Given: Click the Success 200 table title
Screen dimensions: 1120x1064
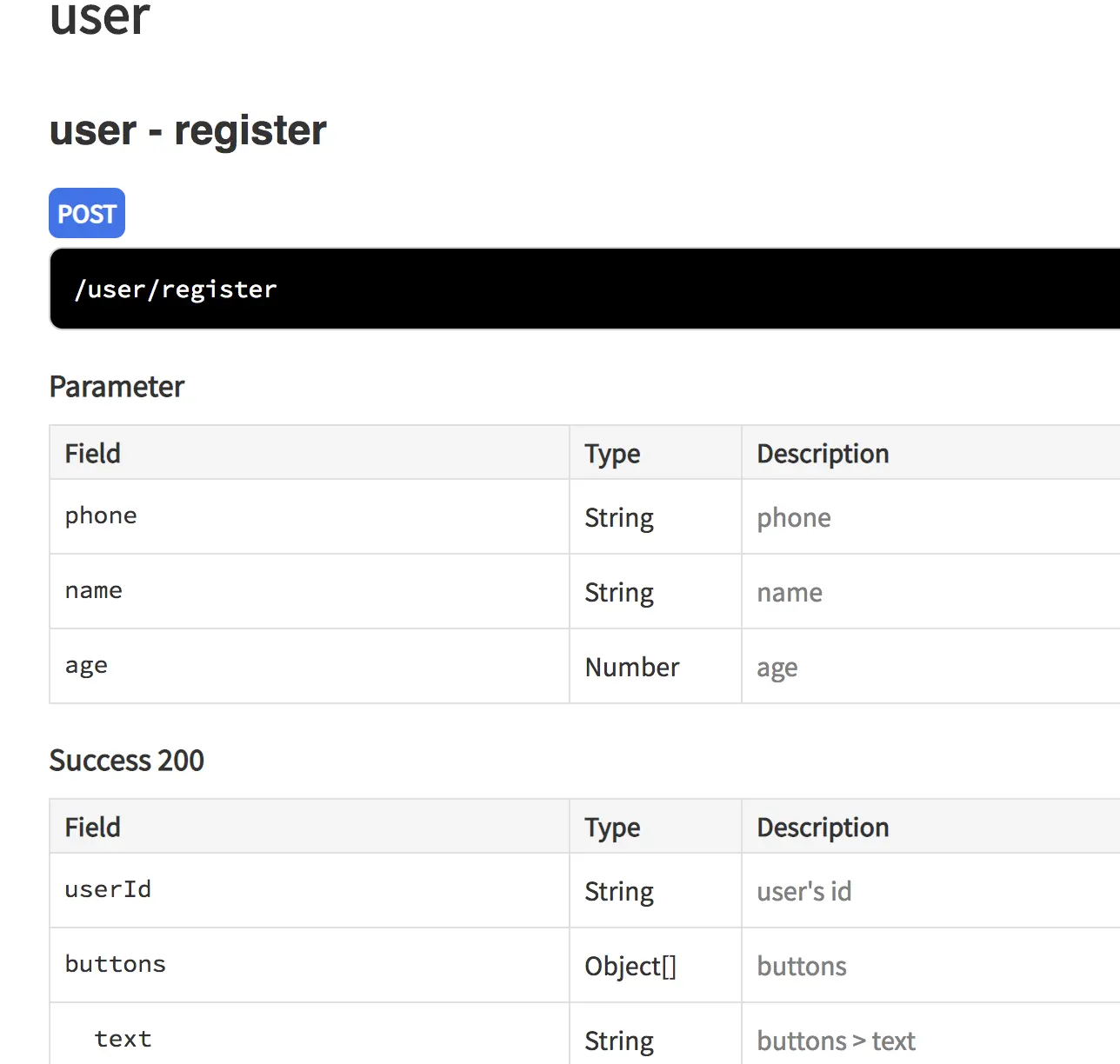Looking at the screenshot, I should (x=127, y=761).
